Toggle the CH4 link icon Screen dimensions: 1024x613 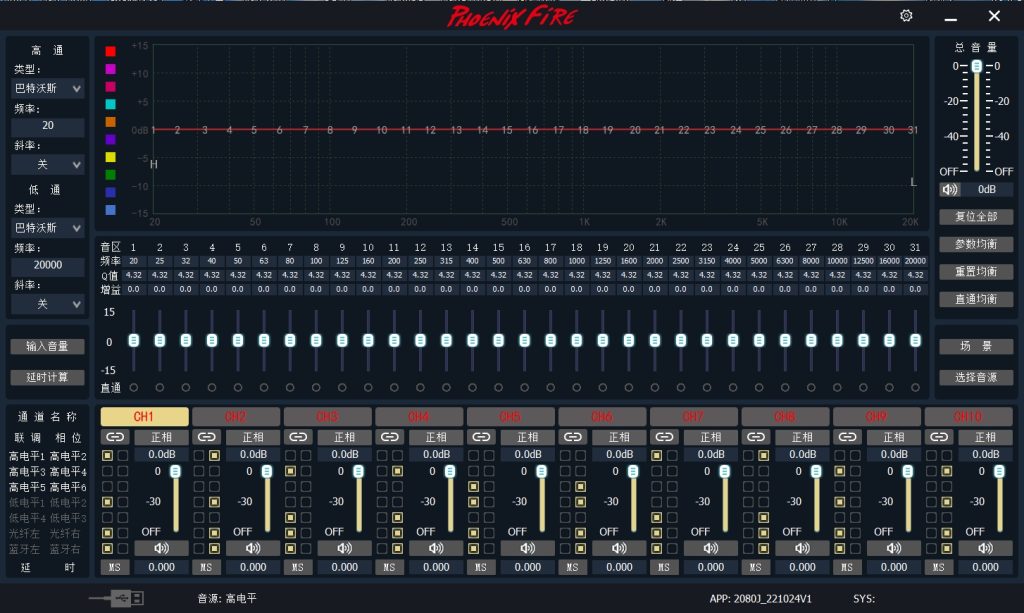(x=389, y=437)
